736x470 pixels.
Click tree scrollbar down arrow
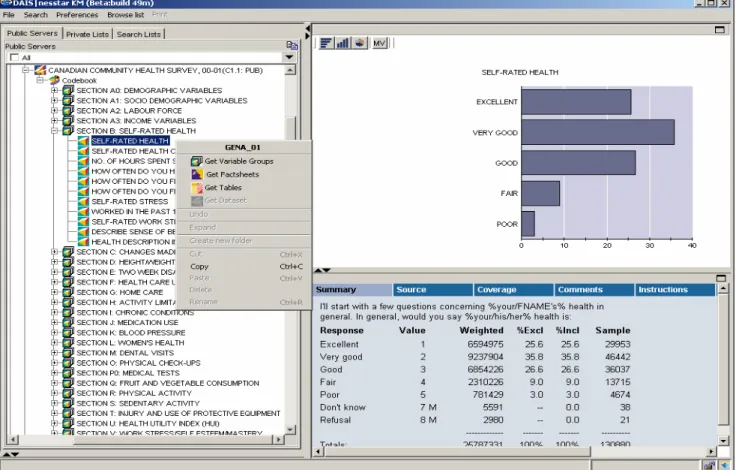tap(291, 429)
